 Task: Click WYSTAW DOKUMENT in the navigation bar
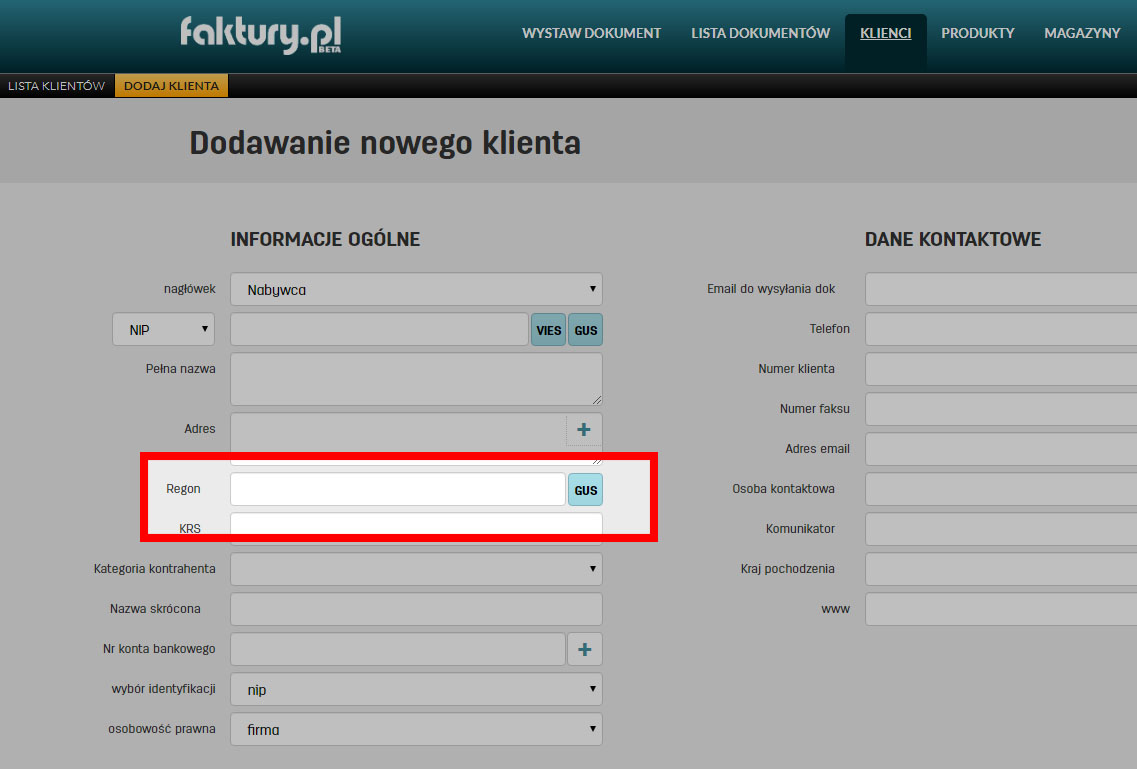click(591, 33)
